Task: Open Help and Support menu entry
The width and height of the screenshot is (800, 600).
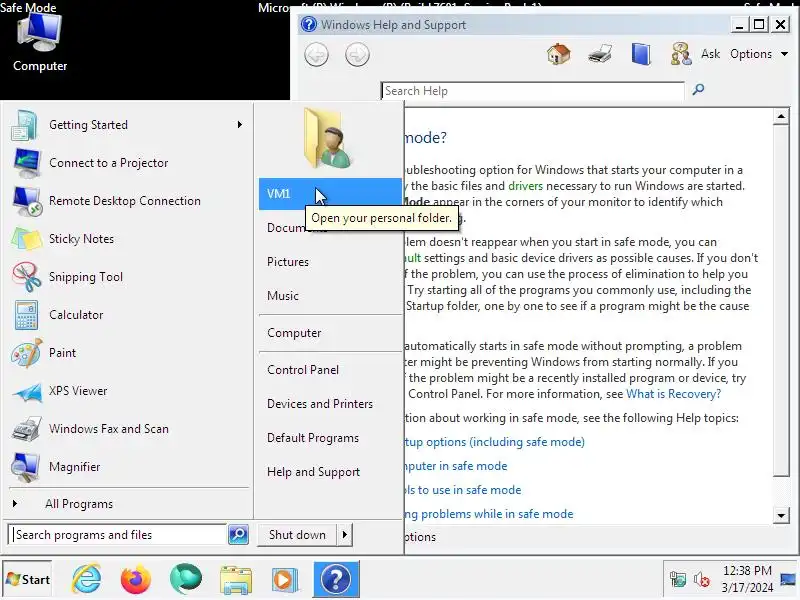Action: [330, 472]
